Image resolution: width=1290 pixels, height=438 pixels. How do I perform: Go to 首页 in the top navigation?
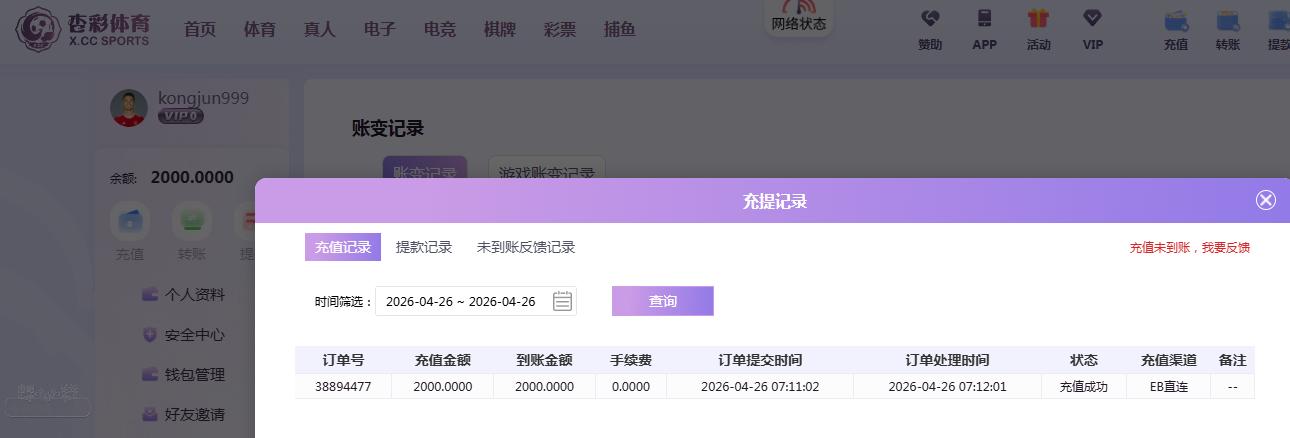tap(200, 29)
